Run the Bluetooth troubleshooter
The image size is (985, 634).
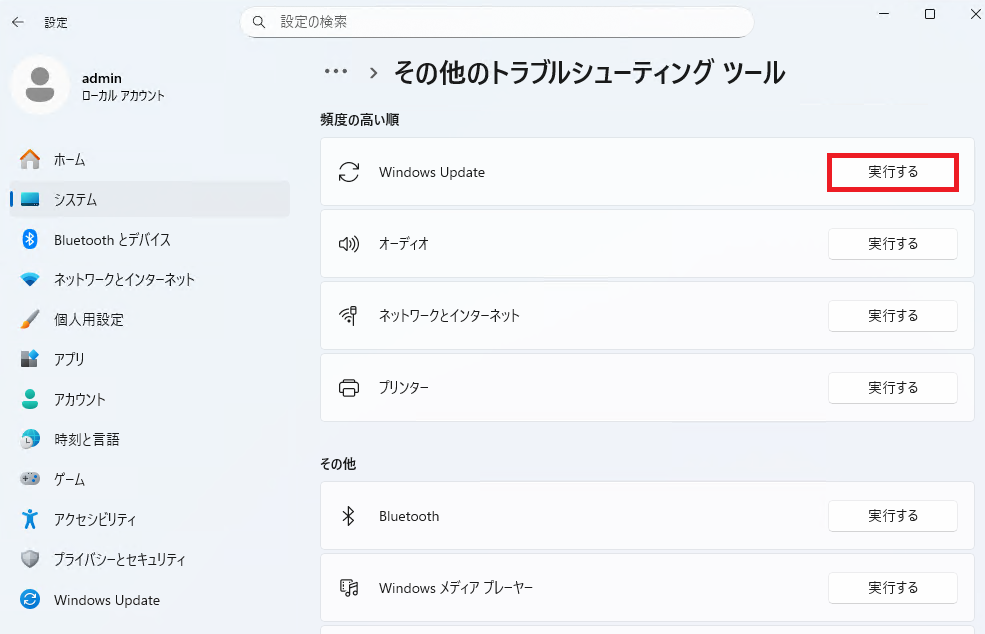point(893,516)
